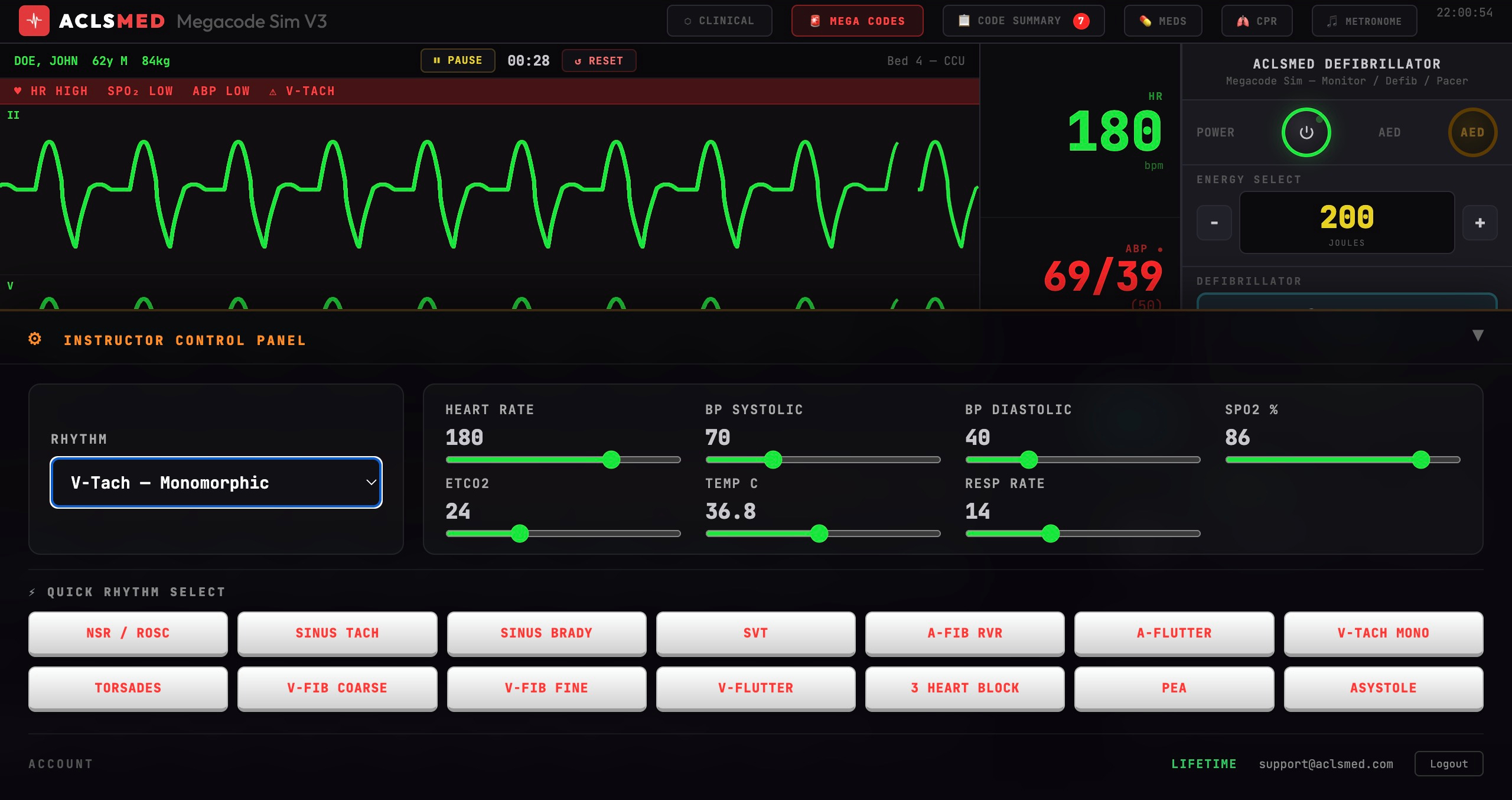The height and width of the screenshot is (800, 1512).
Task: Collapse the Instructor Control Panel
Action: [x=1478, y=335]
